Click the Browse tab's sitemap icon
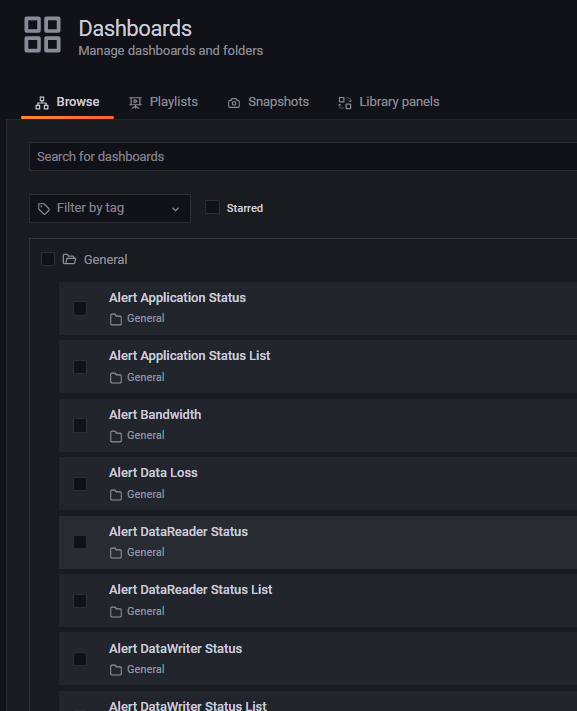 click(x=42, y=103)
